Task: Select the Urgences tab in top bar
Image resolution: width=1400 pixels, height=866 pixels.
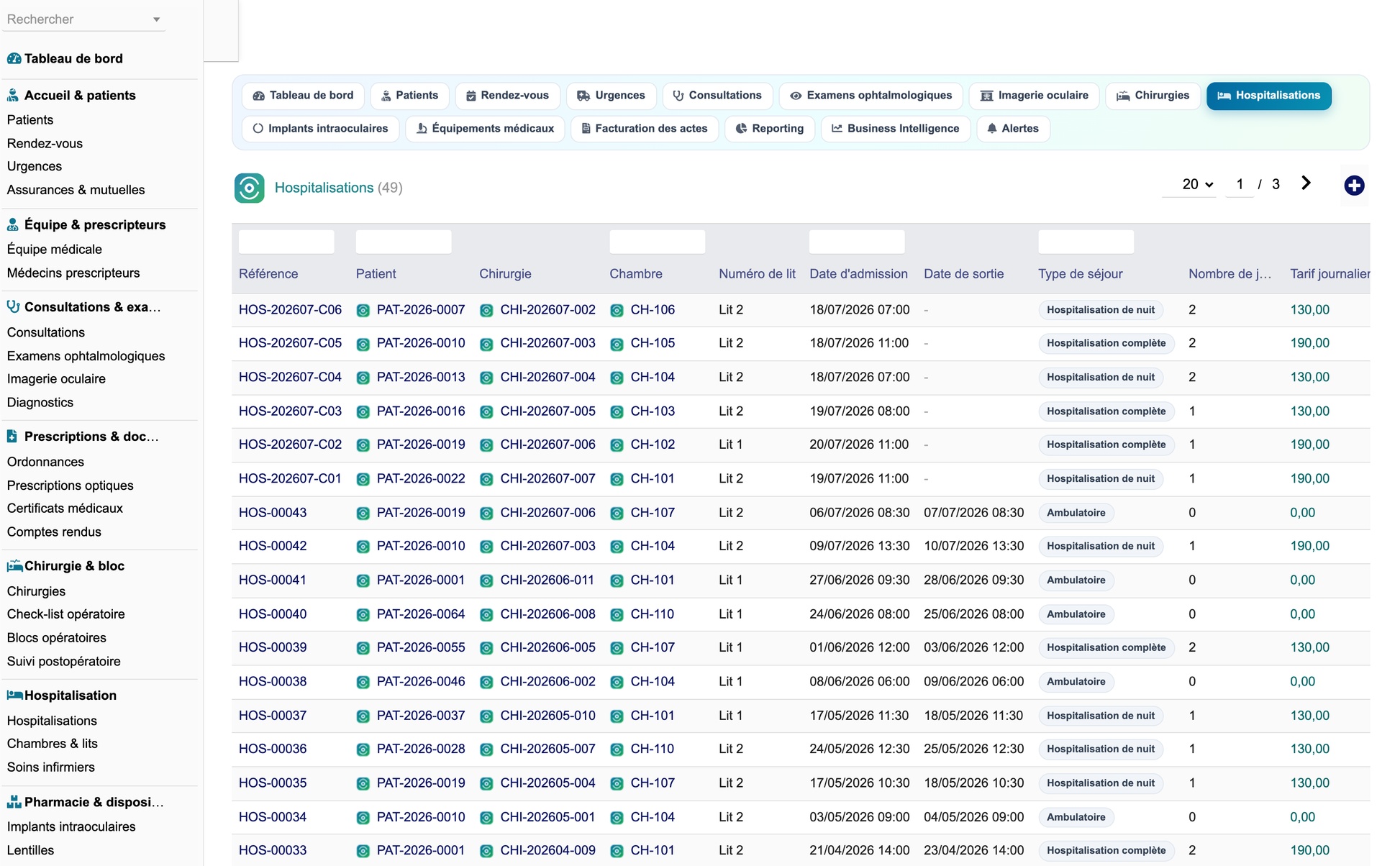Action: [611, 96]
